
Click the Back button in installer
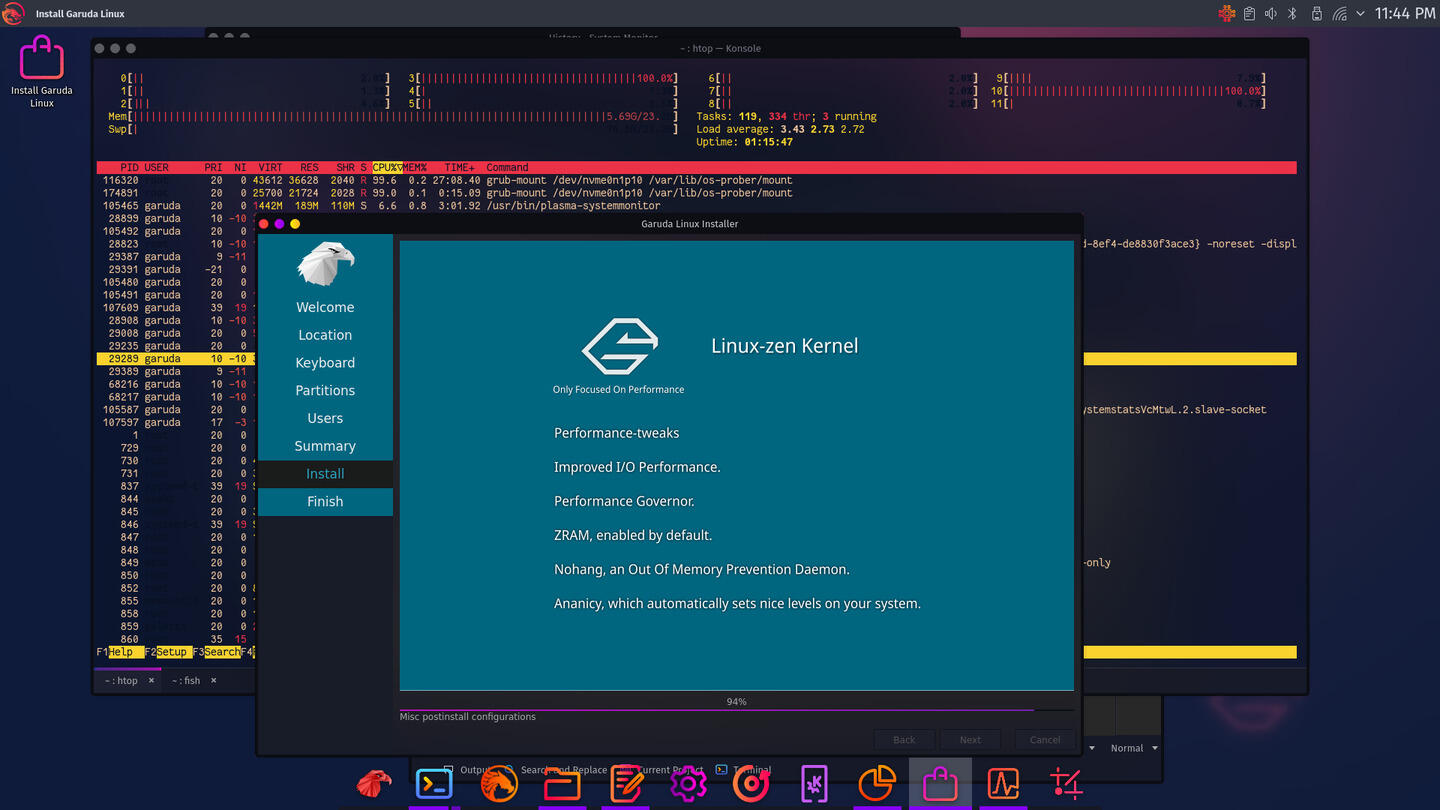point(904,740)
